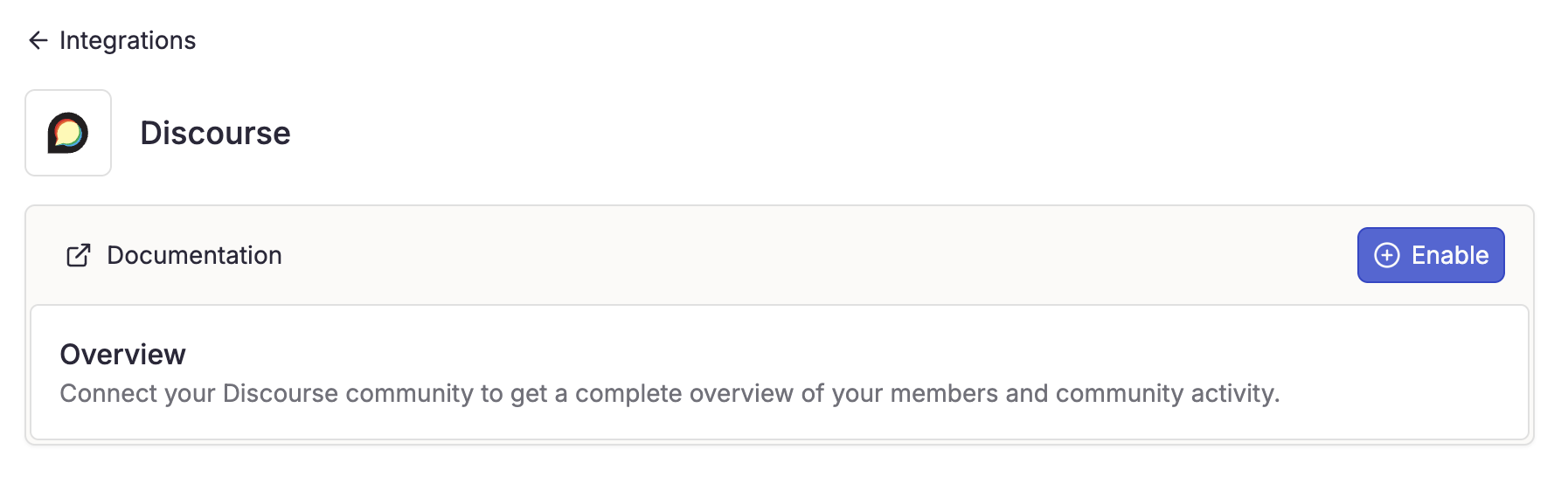Open the Discourse logo thumbnail
The width and height of the screenshot is (1568, 477).
point(68,133)
